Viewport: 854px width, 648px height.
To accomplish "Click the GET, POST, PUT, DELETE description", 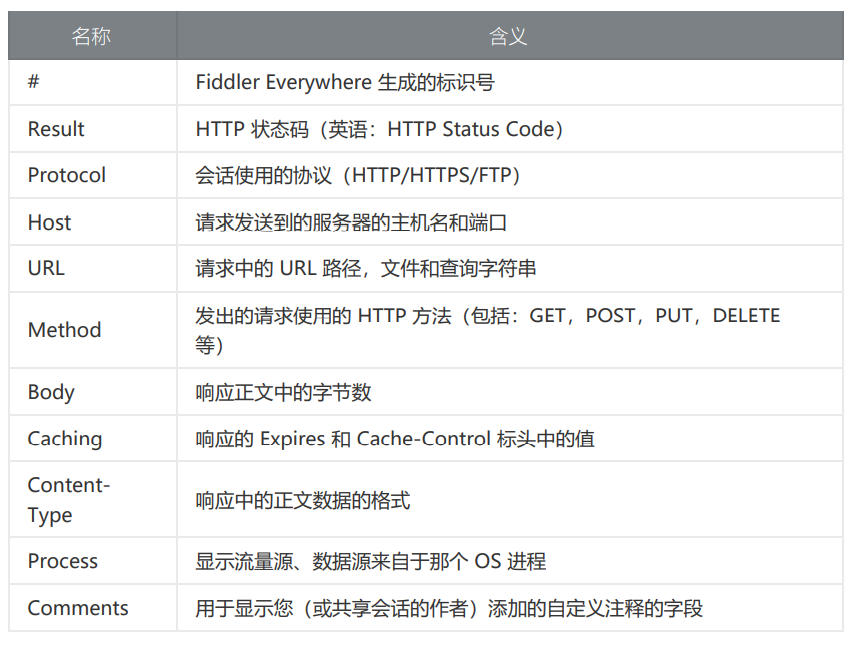I will (655, 315).
